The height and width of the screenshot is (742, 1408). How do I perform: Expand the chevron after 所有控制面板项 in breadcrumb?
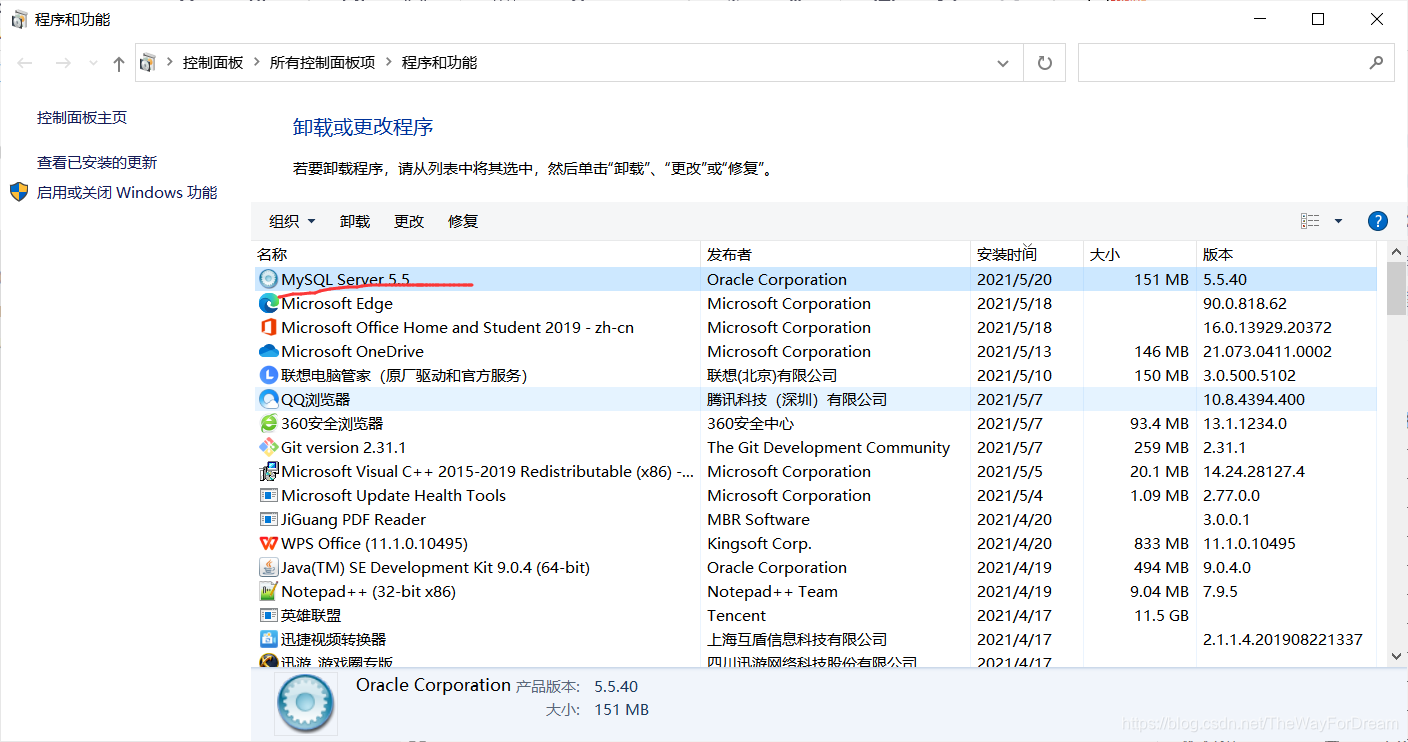point(389,63)
